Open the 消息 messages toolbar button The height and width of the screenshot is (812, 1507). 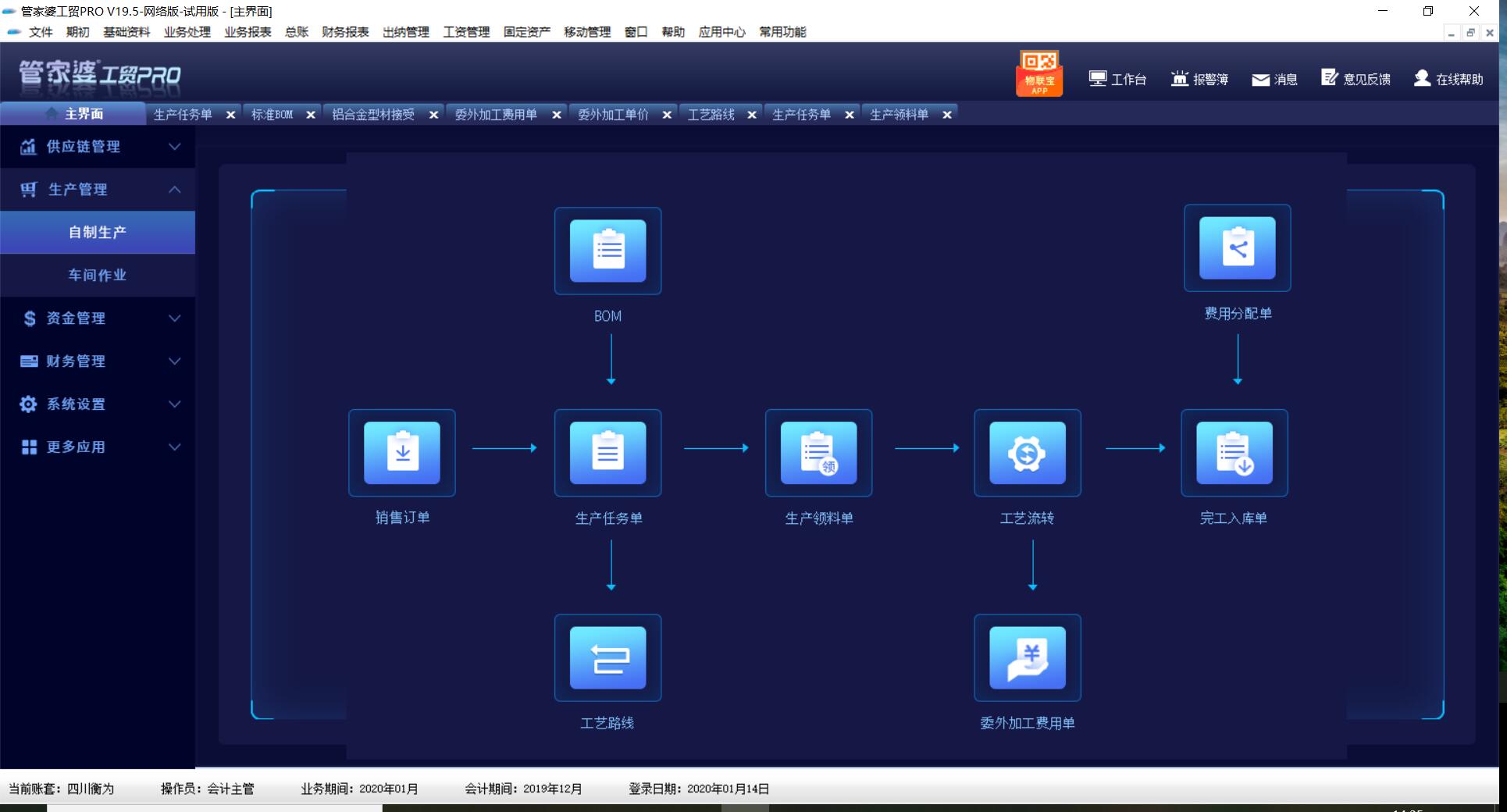pos(1274,79)
